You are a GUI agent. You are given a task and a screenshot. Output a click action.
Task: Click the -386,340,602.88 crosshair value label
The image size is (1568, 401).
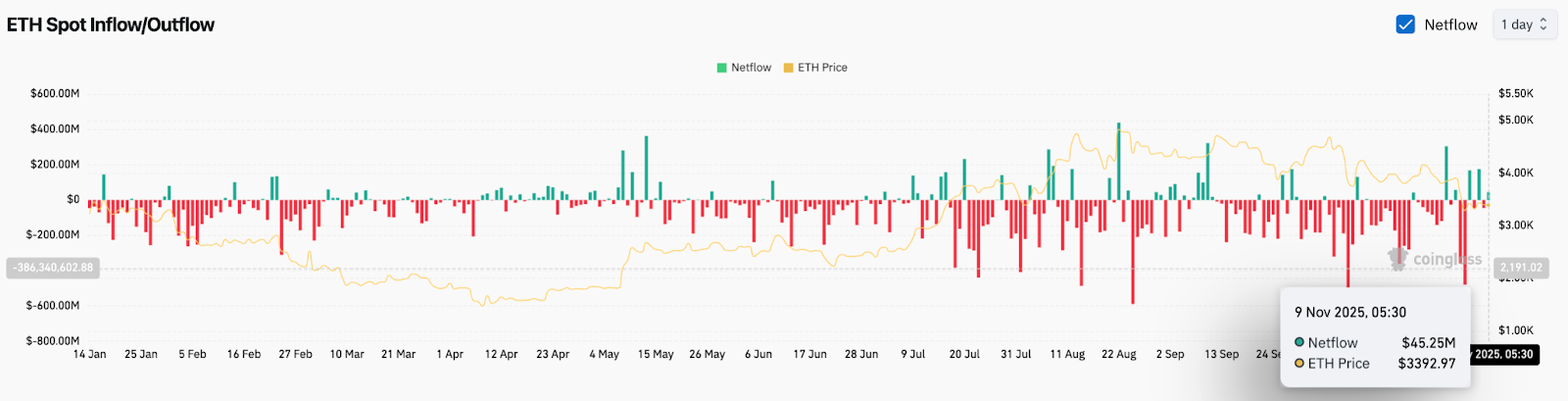(x=53, y=268)
